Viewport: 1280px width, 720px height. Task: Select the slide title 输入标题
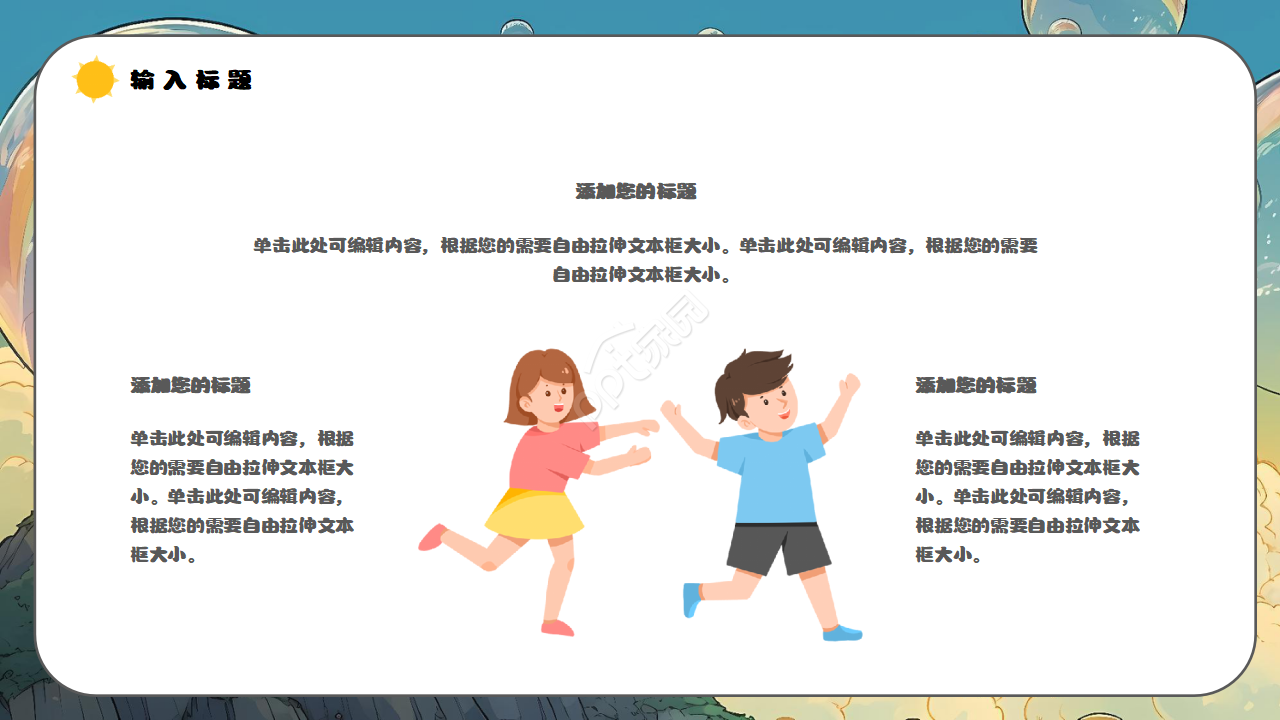(192, 81)
